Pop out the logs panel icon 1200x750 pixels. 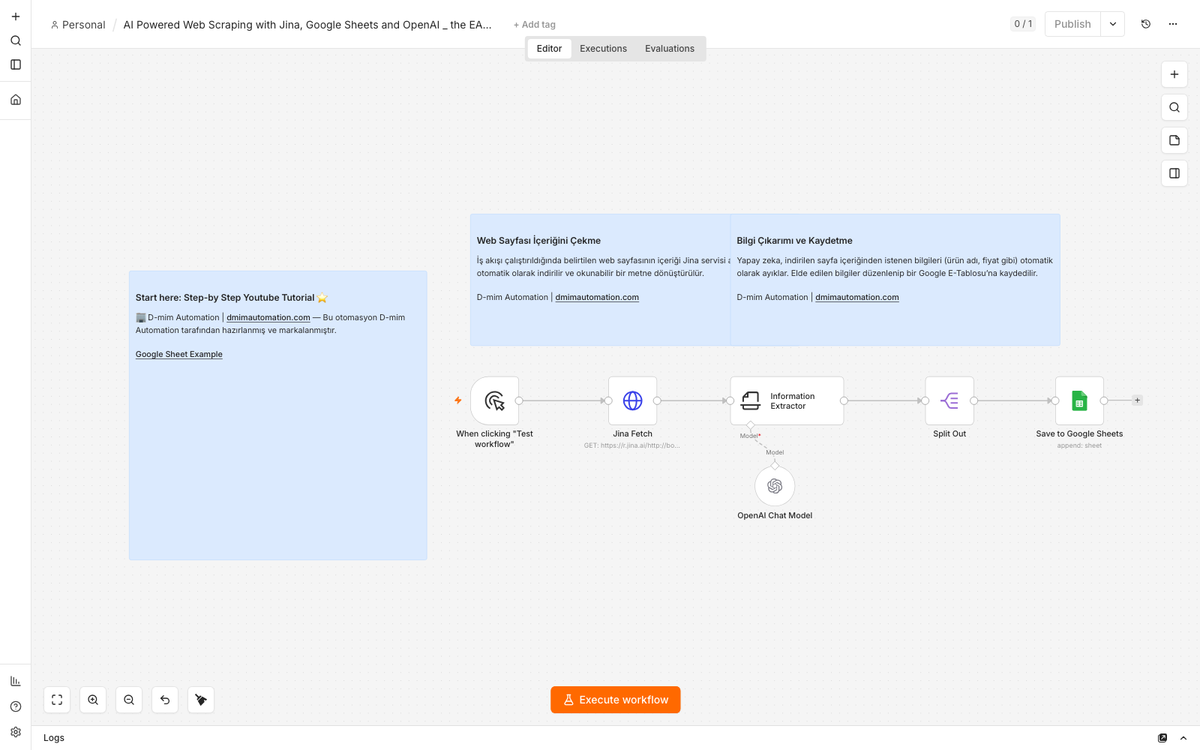pyautogui.click(x=1162, y=738)
